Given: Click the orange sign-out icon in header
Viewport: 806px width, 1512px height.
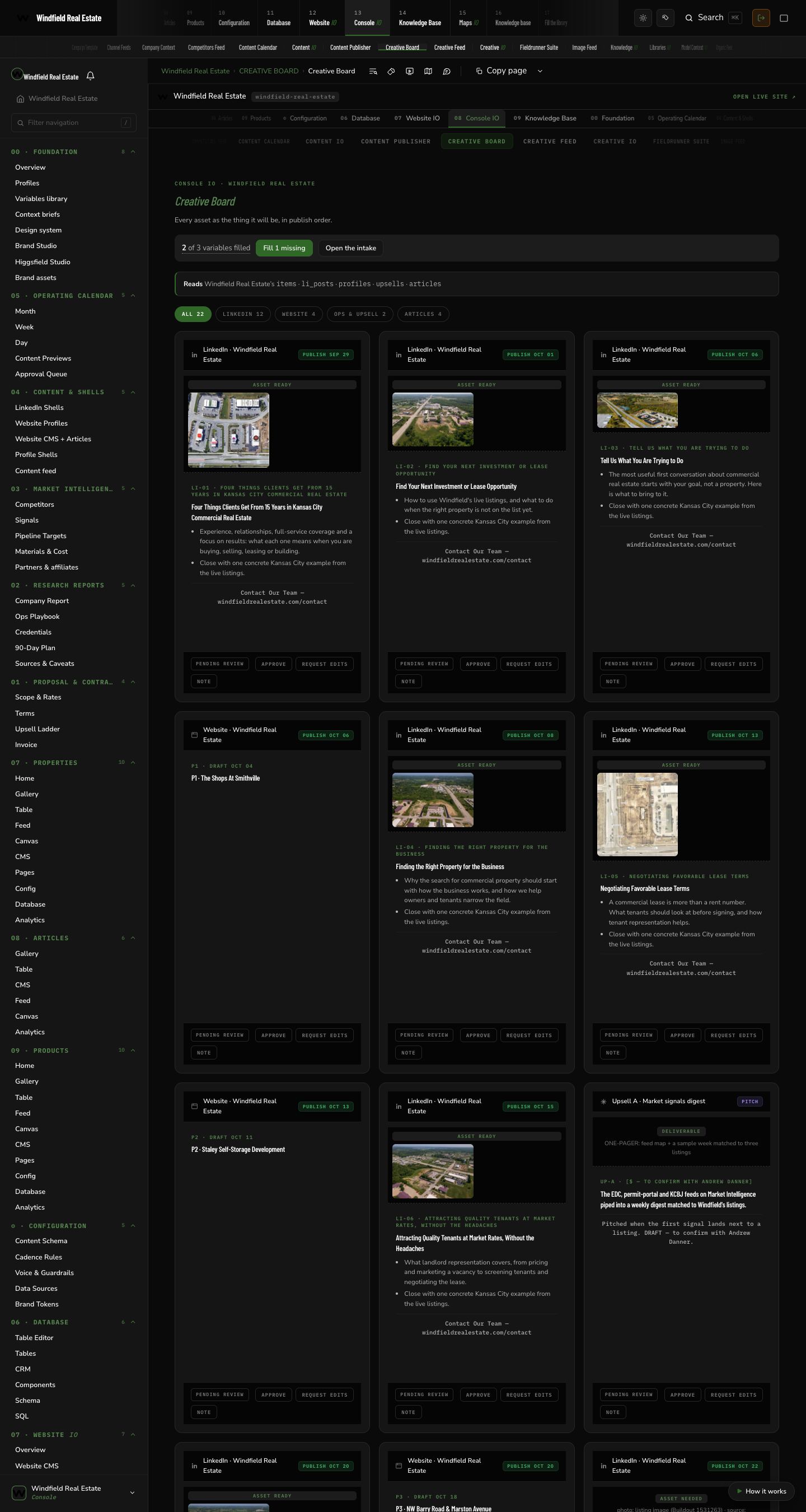Looking at the screenshot, I should [761, 17].
